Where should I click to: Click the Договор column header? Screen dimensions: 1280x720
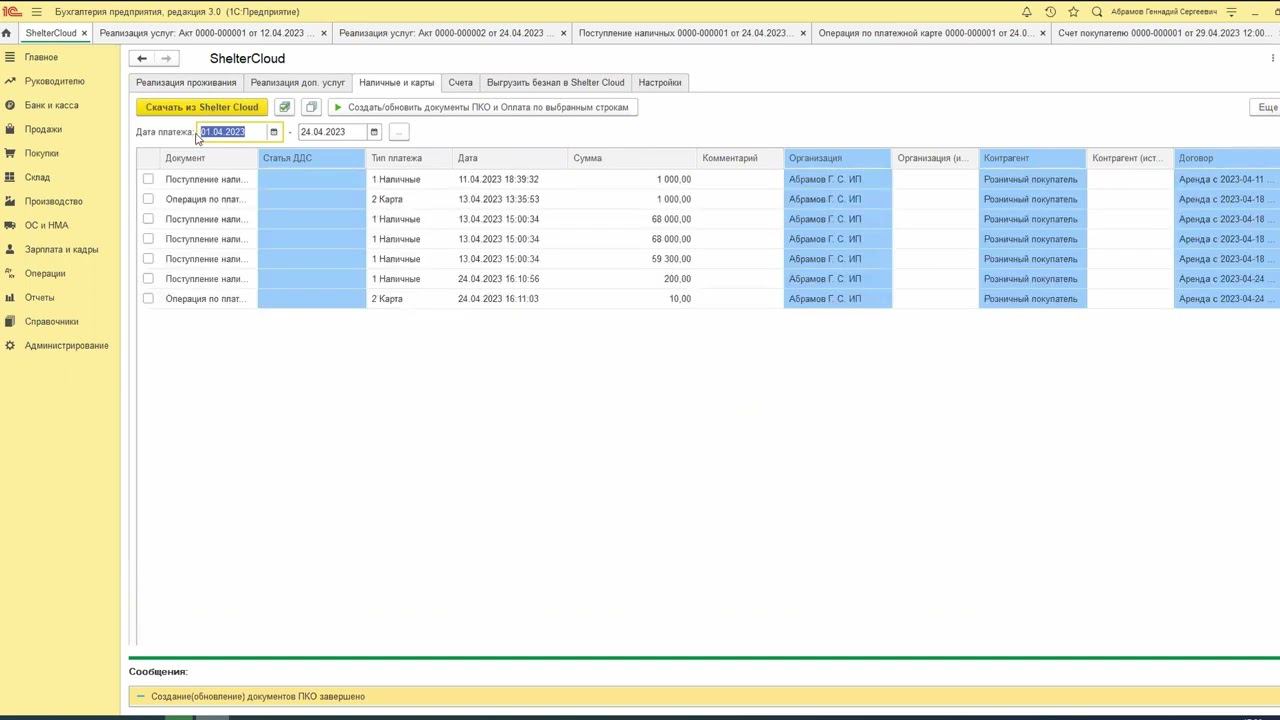click(x=1227, y=158)
